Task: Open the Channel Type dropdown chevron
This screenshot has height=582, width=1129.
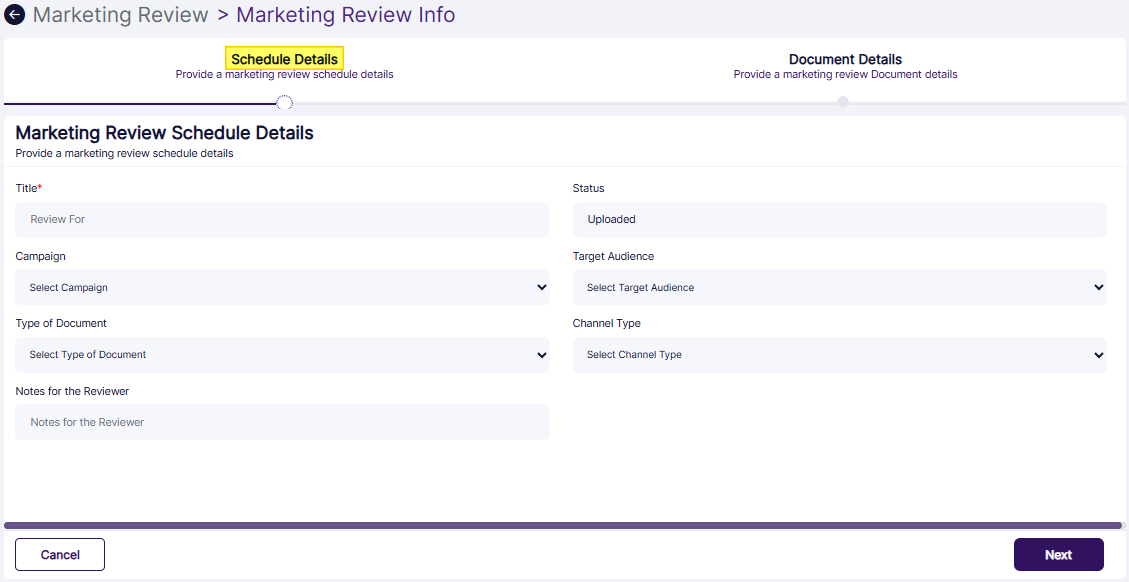Action: 1097,355
